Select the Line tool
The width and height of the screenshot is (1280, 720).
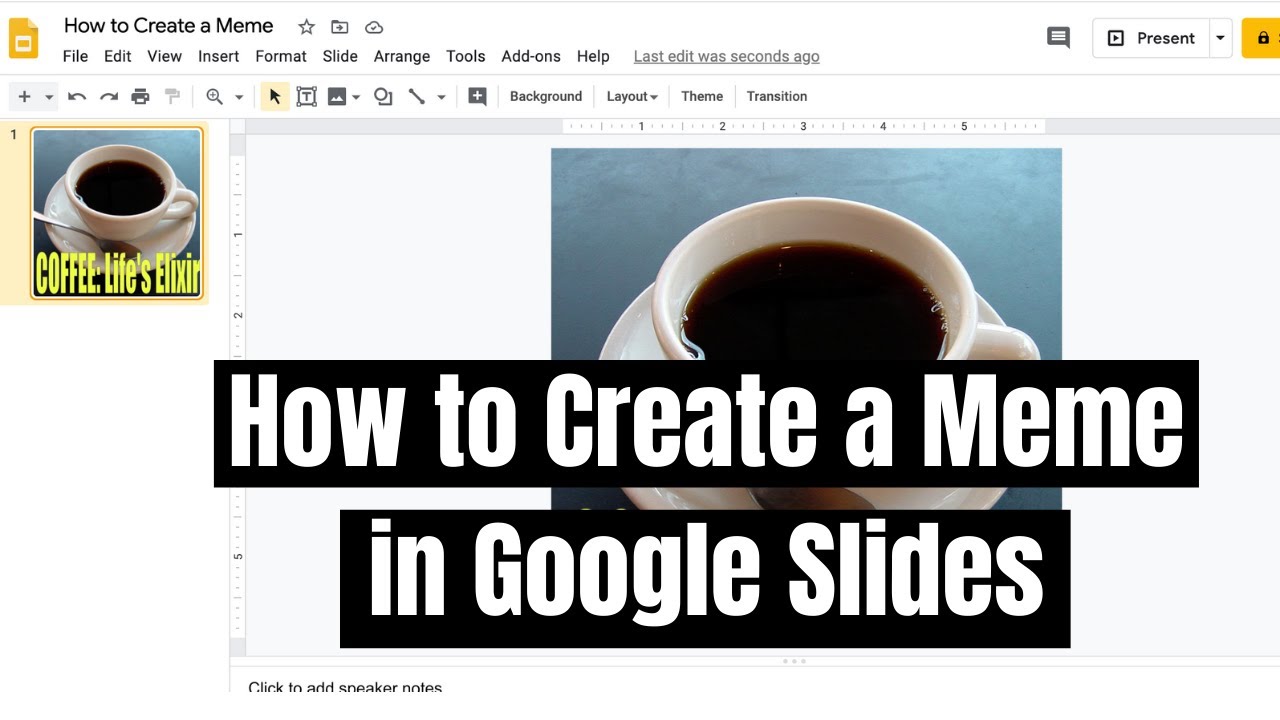coord(417,96)
